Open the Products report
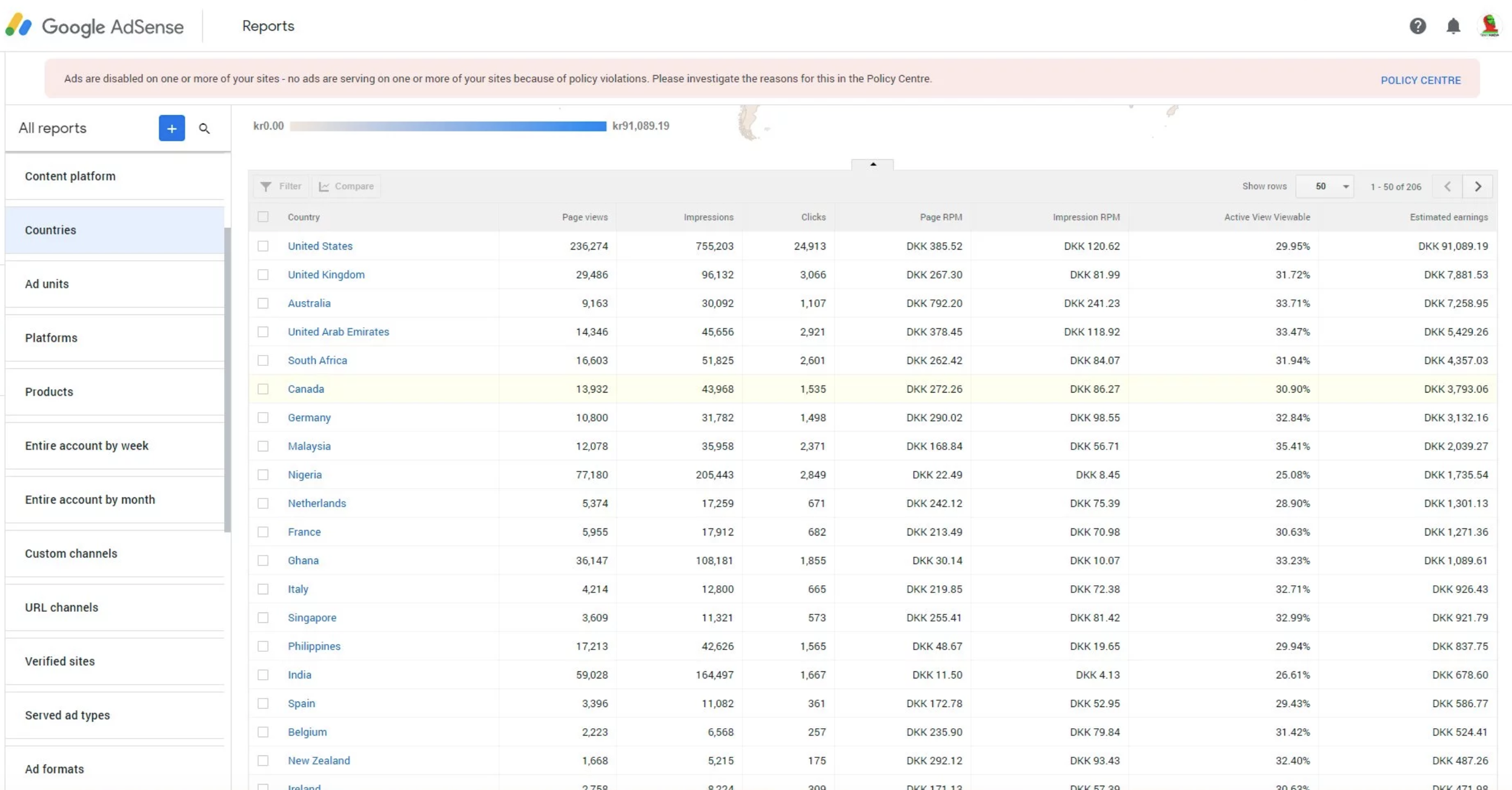 pos(114,392)
